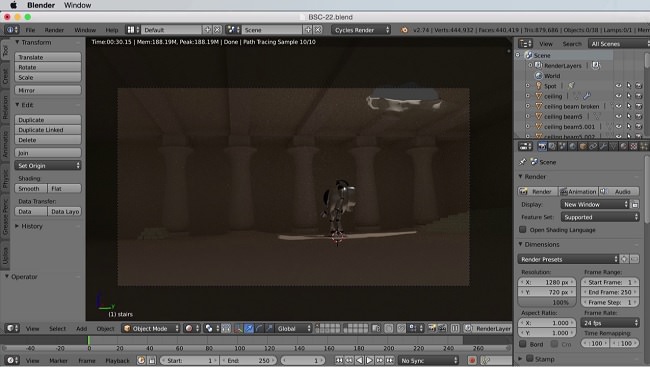This screenshot has height=367, width=650.
Task: Open the Modifiers properties tab (wrench icon)
Action: coord(603,146)
